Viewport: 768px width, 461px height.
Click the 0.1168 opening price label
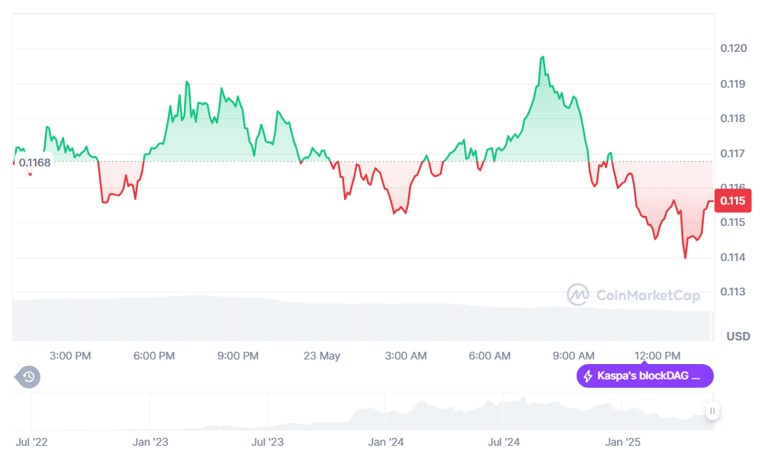34,162
